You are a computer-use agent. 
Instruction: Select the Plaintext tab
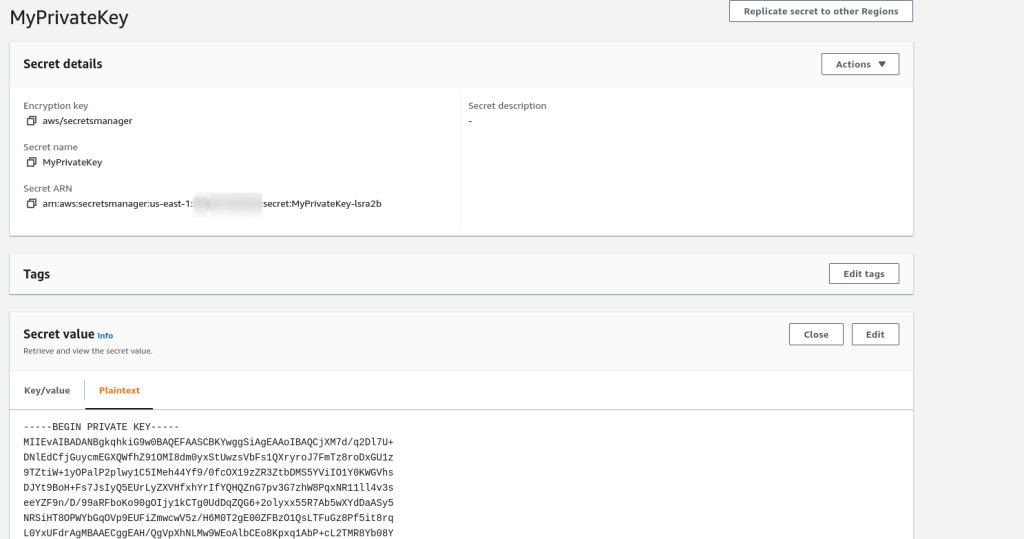click(x=120, y=390)
